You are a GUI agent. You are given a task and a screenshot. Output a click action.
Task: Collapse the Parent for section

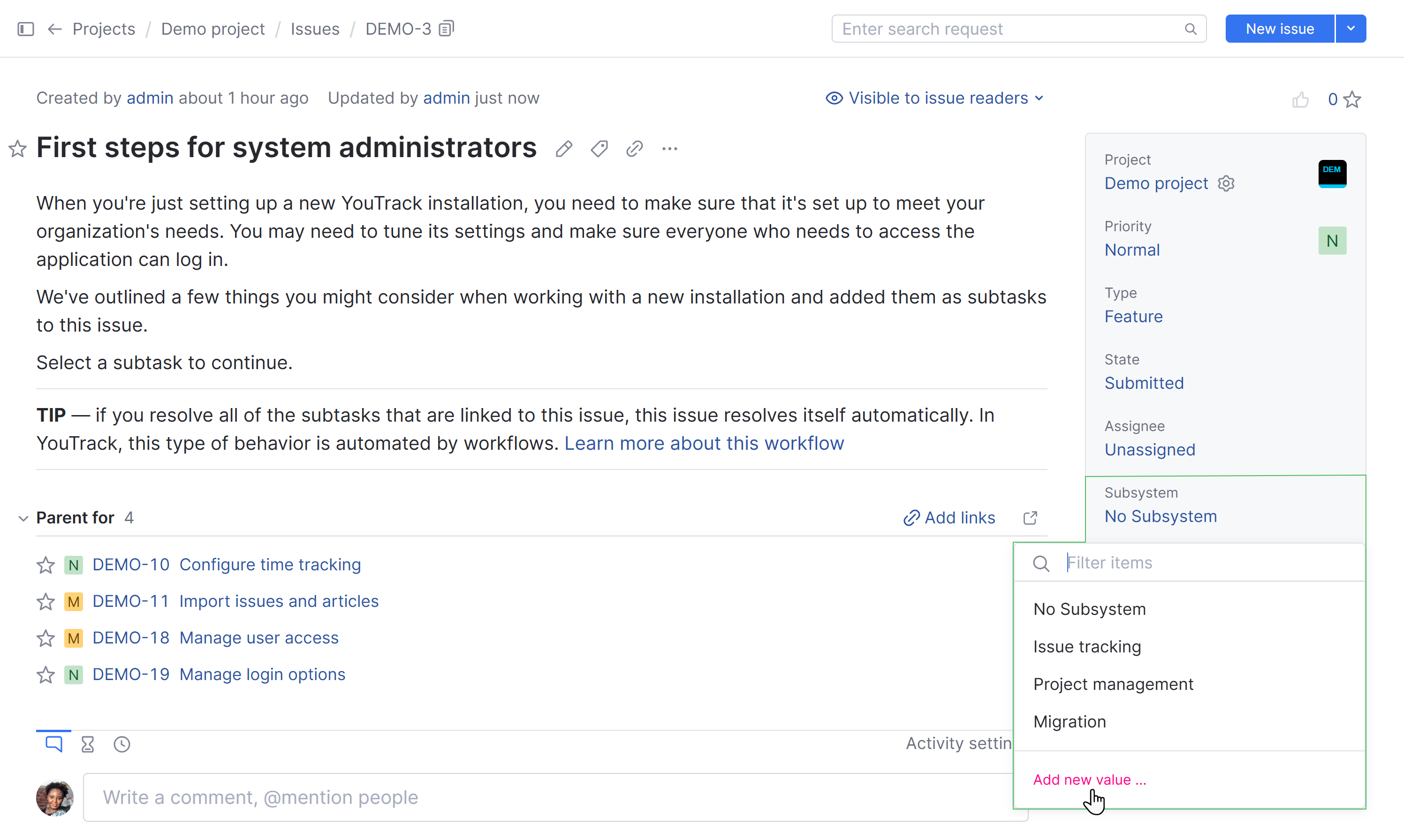(x=23, y=518)
